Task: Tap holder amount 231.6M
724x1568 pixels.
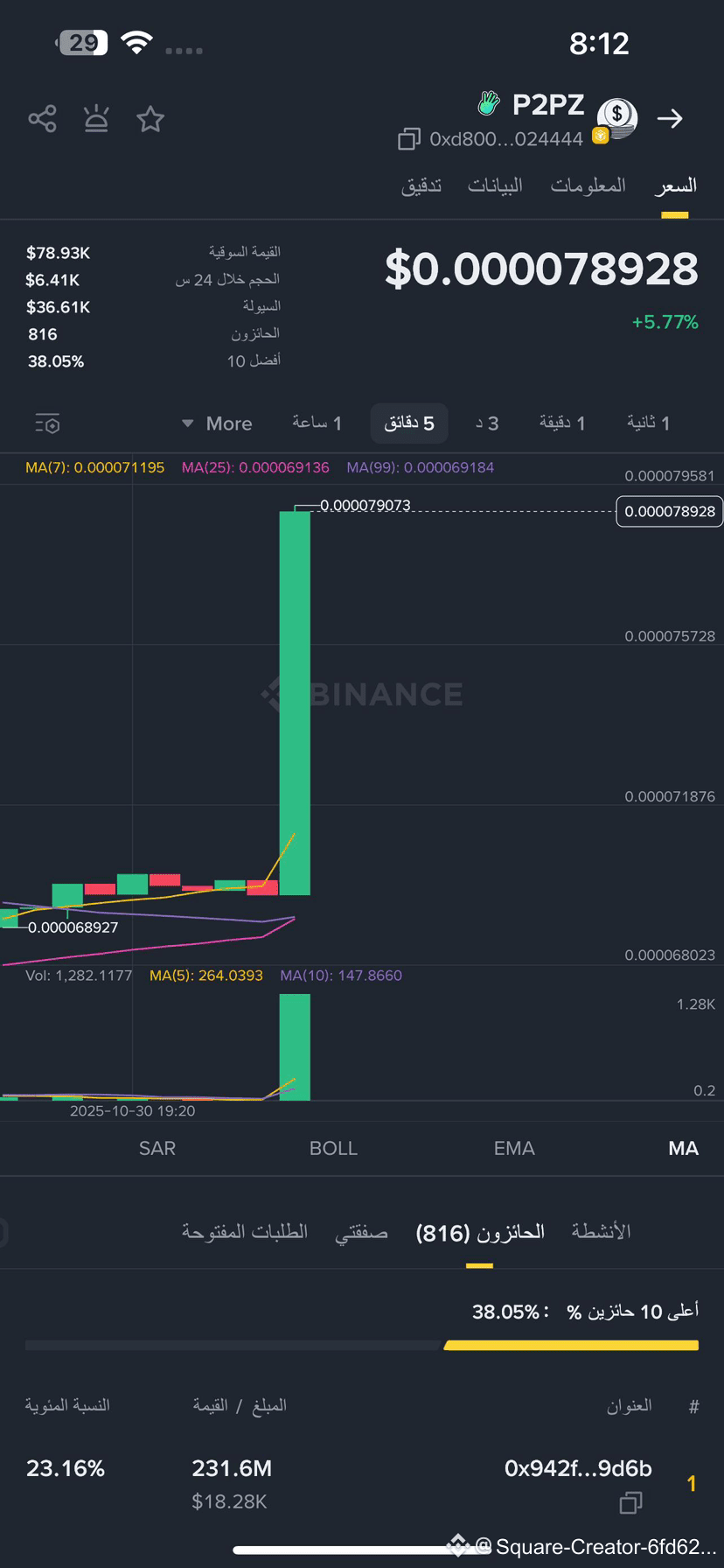Action: point(232,1468)
